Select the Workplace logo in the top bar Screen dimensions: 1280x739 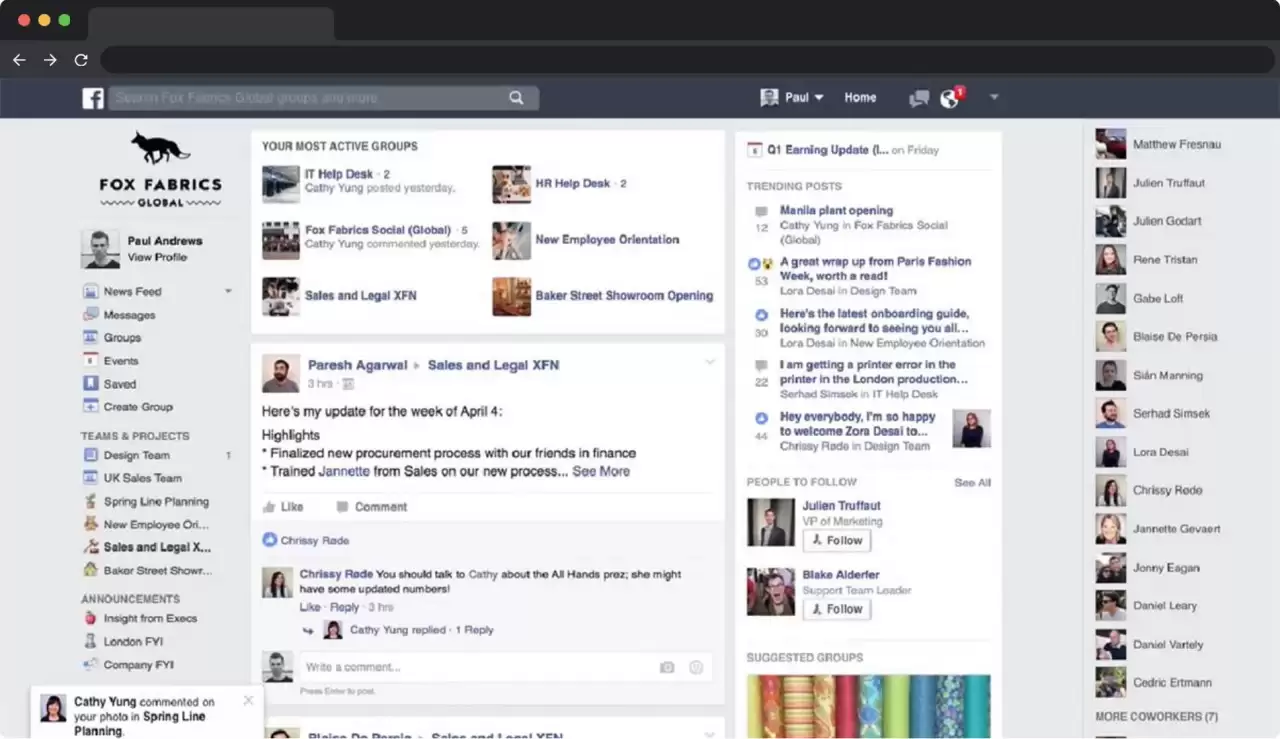coord(92,97)
